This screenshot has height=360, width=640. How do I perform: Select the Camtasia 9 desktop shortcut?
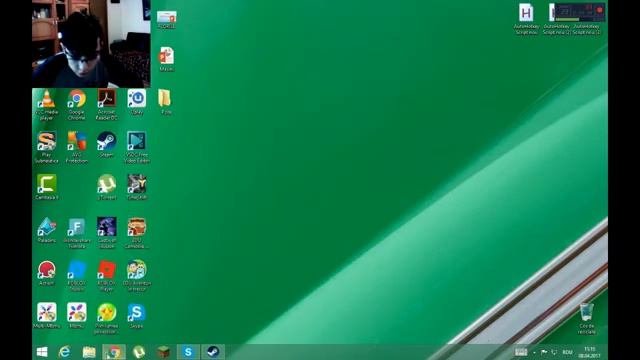(x=47, y=187)
